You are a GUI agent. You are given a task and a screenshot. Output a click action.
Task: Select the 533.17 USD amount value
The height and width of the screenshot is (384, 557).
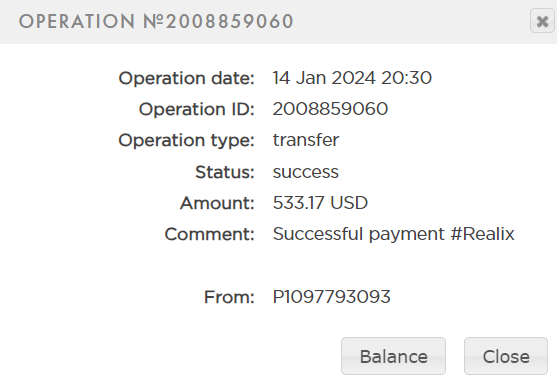[x=320, y=203]
